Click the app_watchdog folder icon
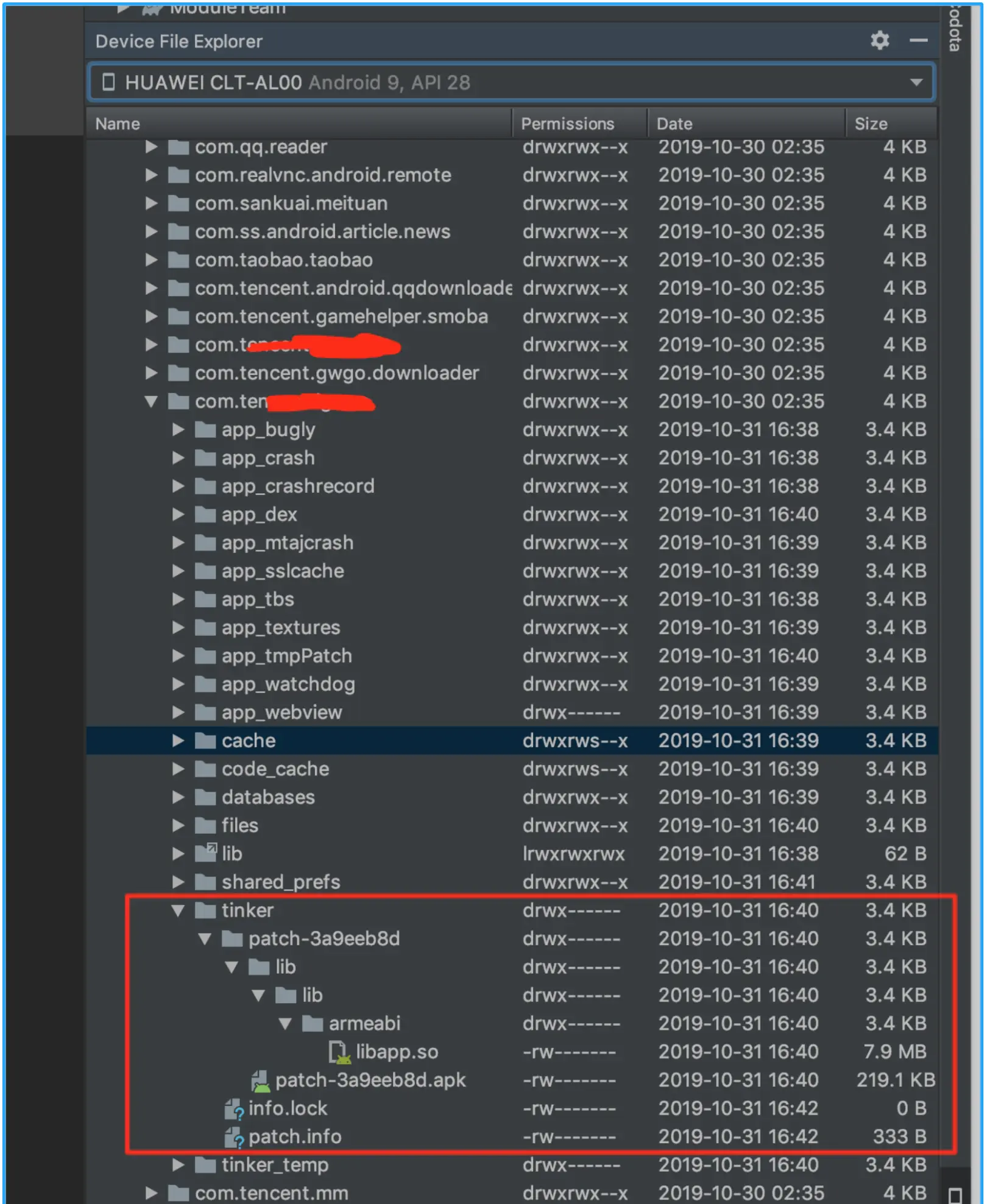The width and height of the screenshot is (987, 1204). [x=205, y=685]
